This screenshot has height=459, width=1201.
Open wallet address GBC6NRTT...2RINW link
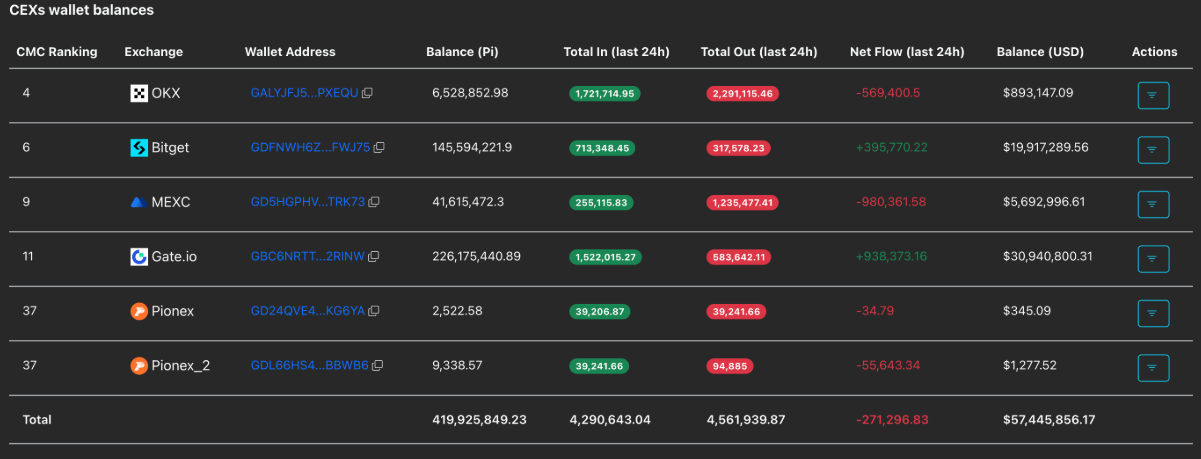(x=308, y=257)
